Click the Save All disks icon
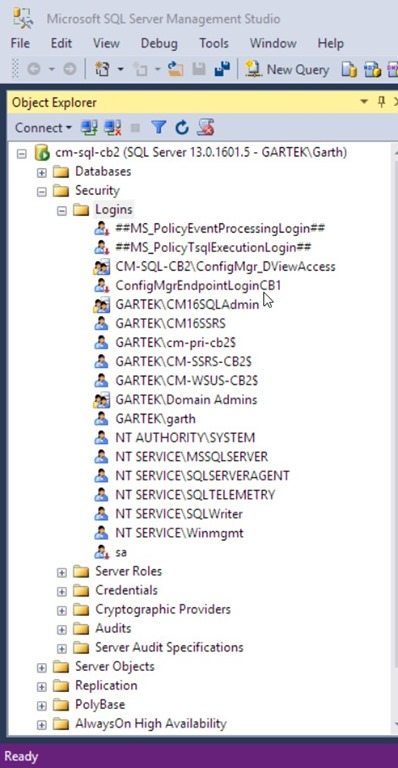The height and width of the screenshot is (768, 398). (222, 70)
